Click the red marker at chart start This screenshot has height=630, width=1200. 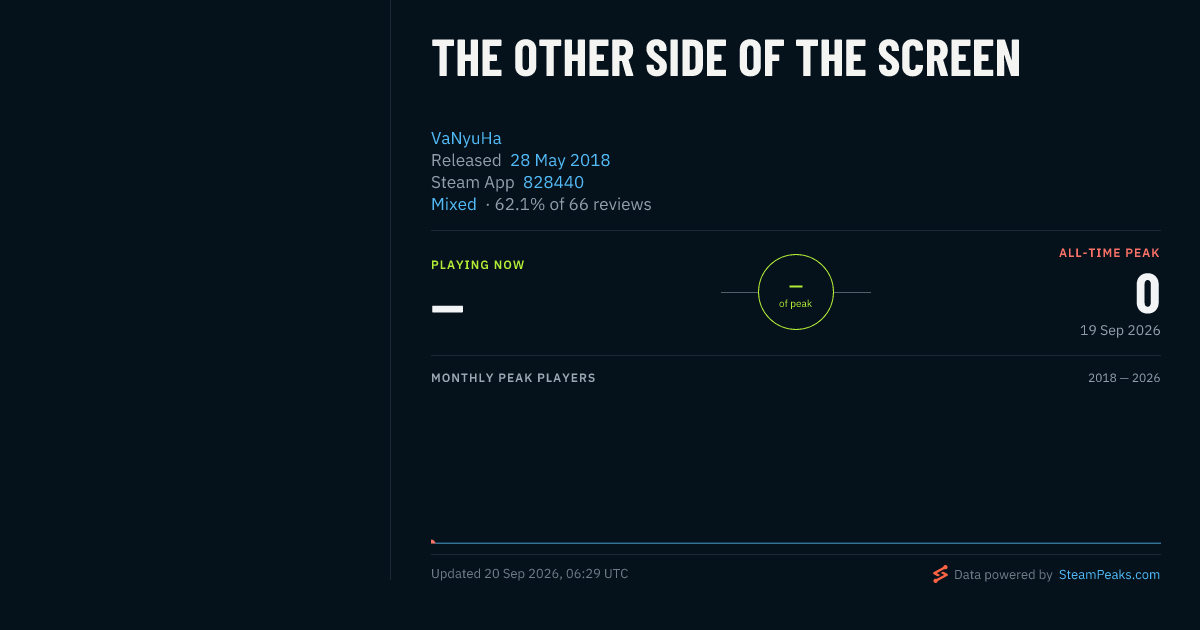433,542
